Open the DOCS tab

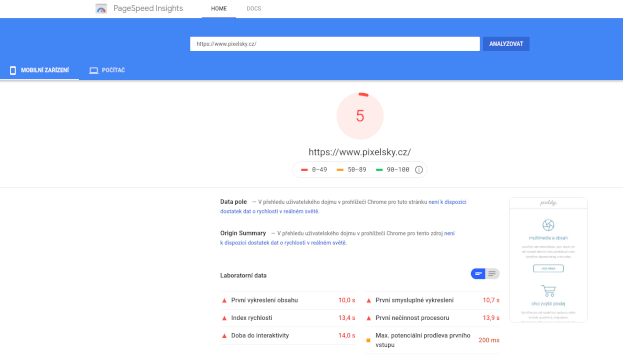[x=253, y=9]
